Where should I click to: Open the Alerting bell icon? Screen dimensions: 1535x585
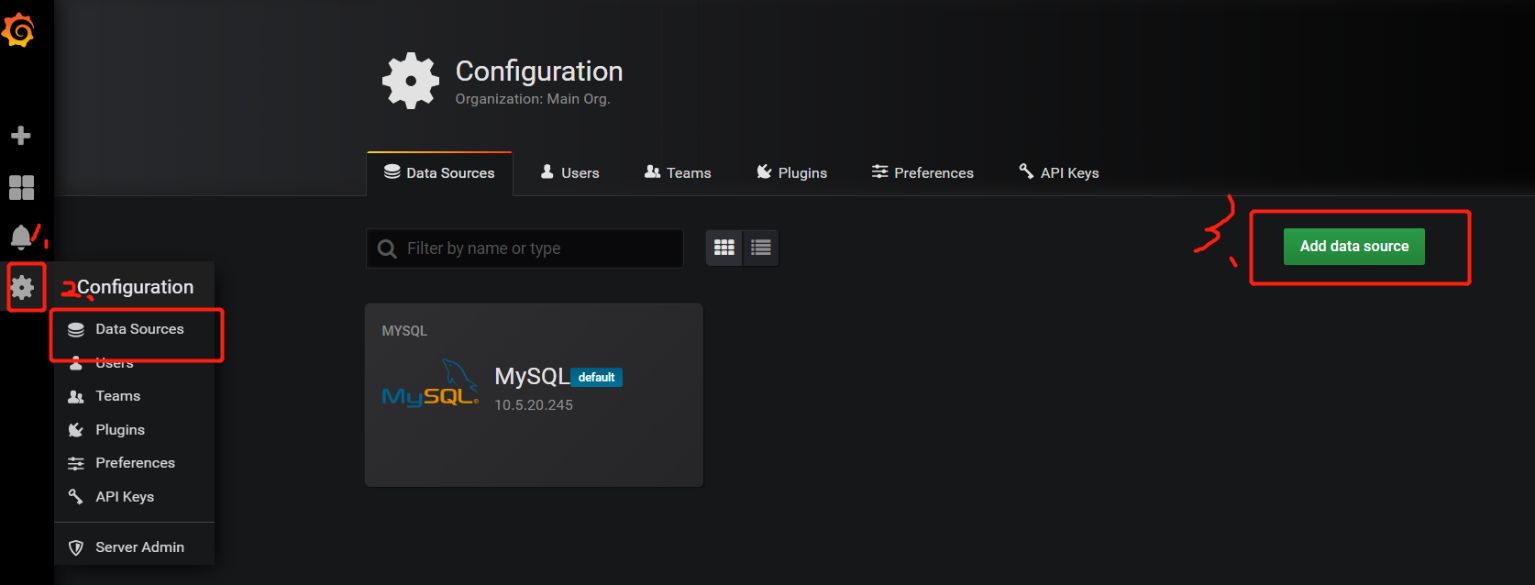pyautogui.click(x=21, y=237)
